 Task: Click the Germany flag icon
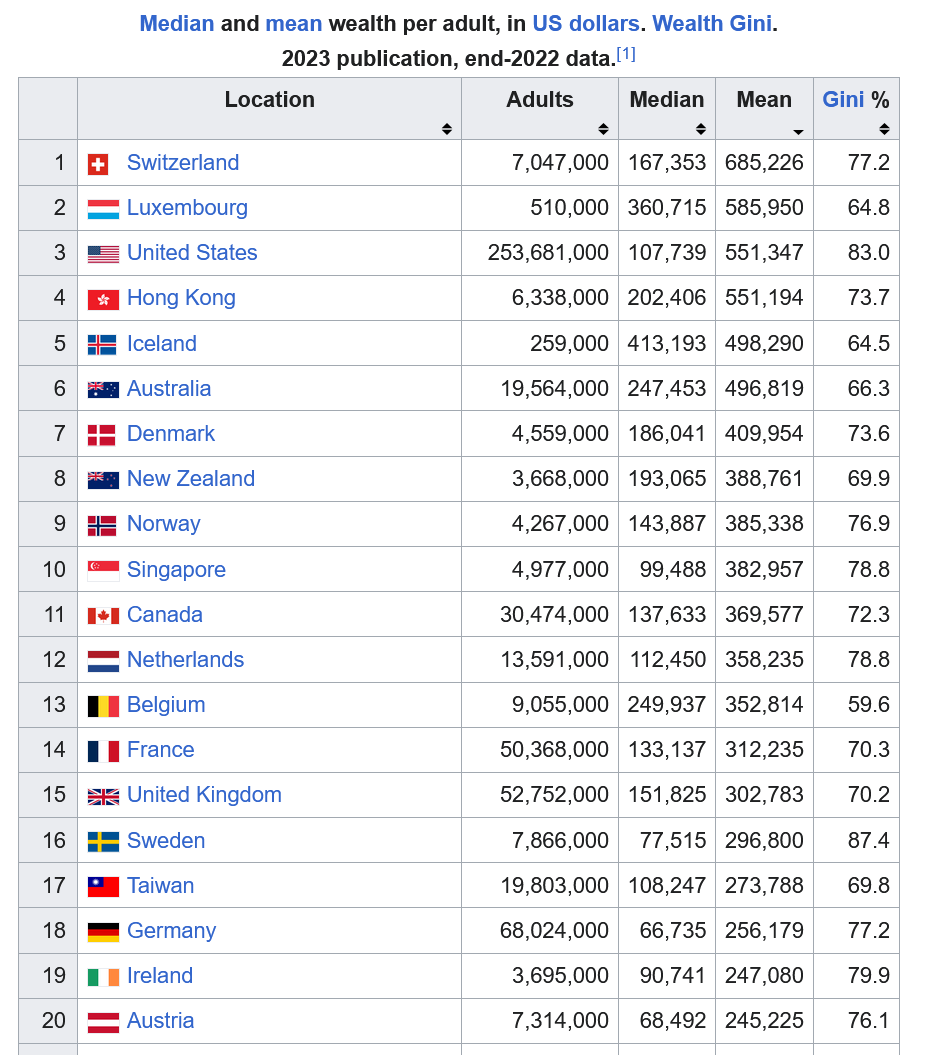click(x=103, y=932)
